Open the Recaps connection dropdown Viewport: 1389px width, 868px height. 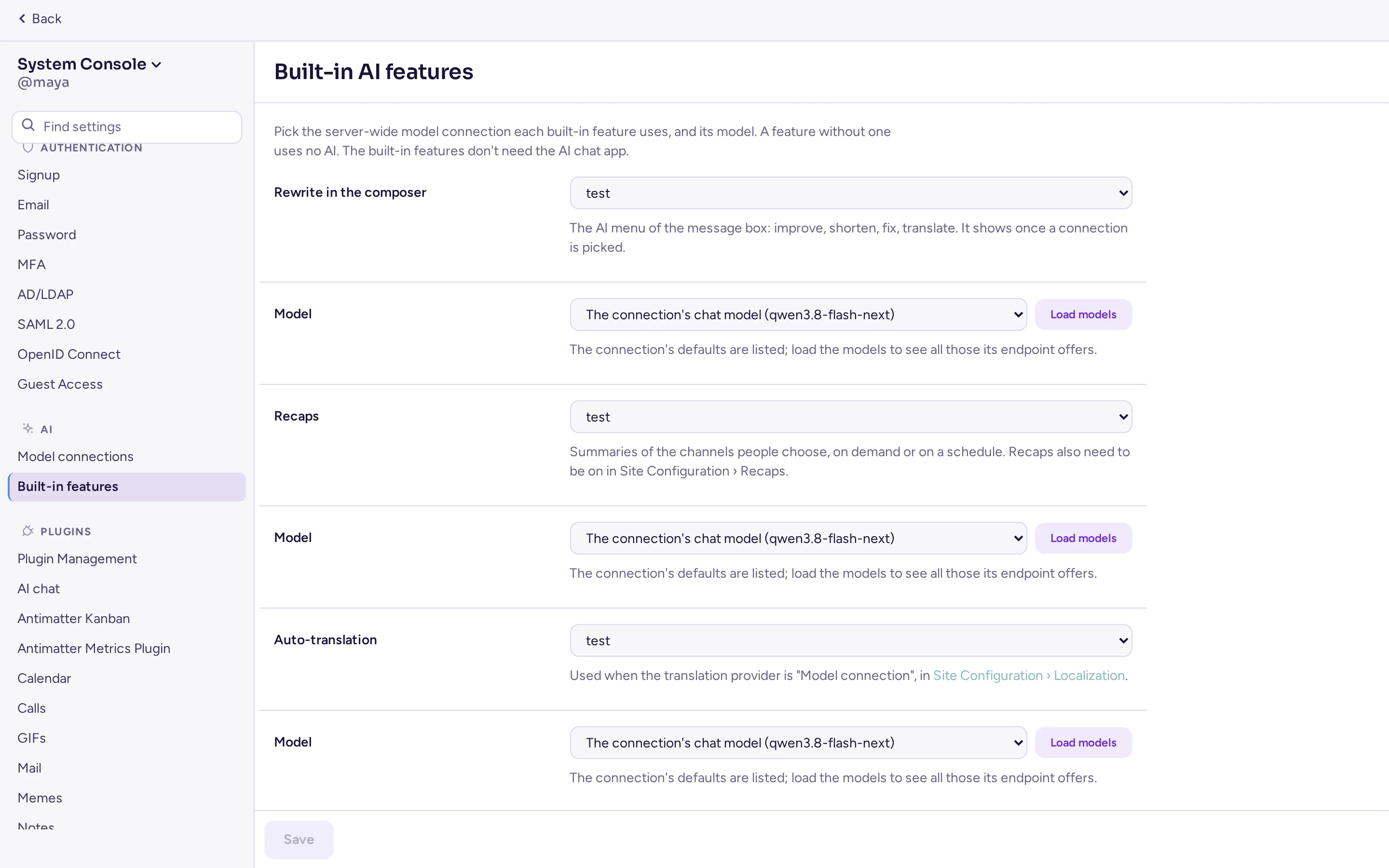coord(851,417)
